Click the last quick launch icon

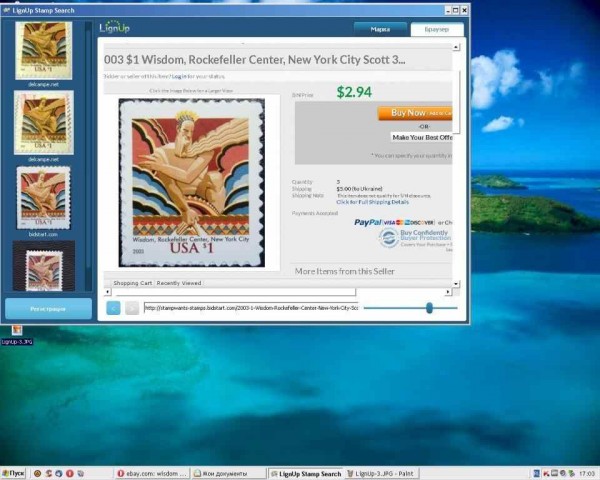(80, 473)
